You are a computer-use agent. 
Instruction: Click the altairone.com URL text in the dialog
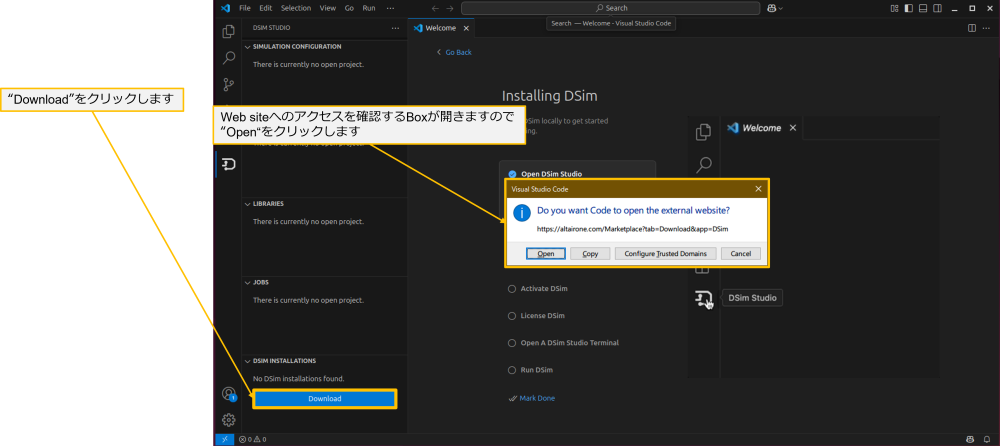click(633, 228)
